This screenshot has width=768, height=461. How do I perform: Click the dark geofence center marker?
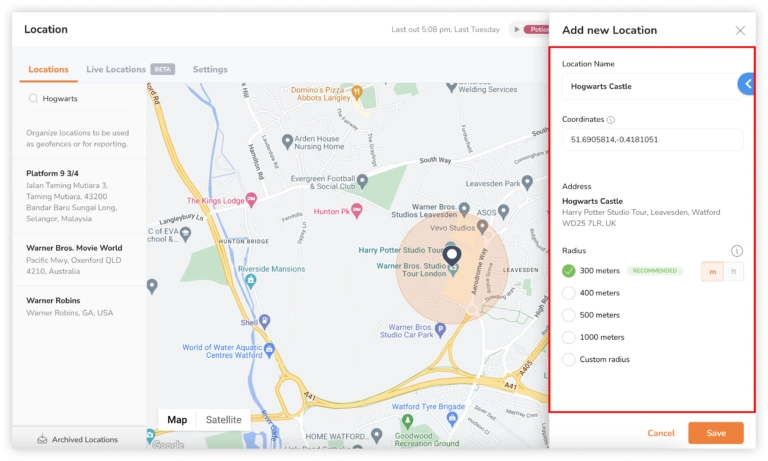452,255
